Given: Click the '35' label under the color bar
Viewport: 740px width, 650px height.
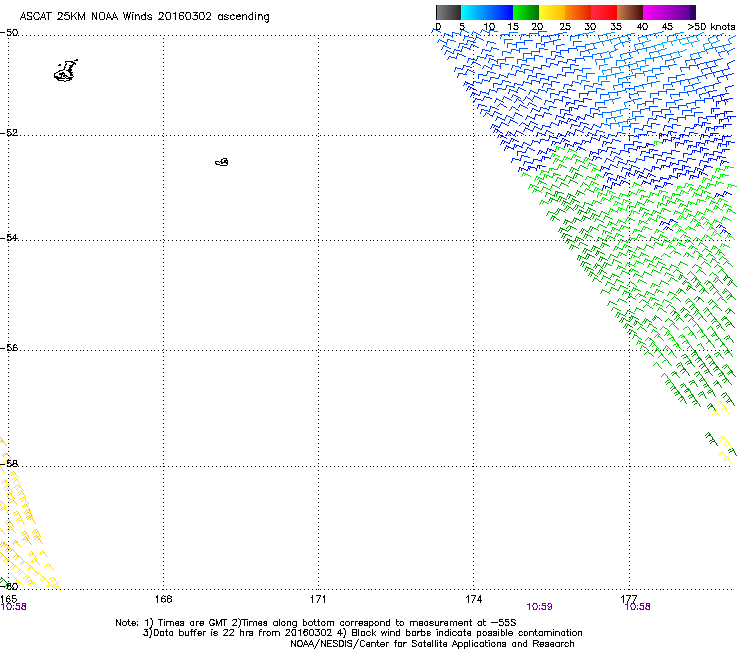Looking at the screenshot, I should coord(616,27).
